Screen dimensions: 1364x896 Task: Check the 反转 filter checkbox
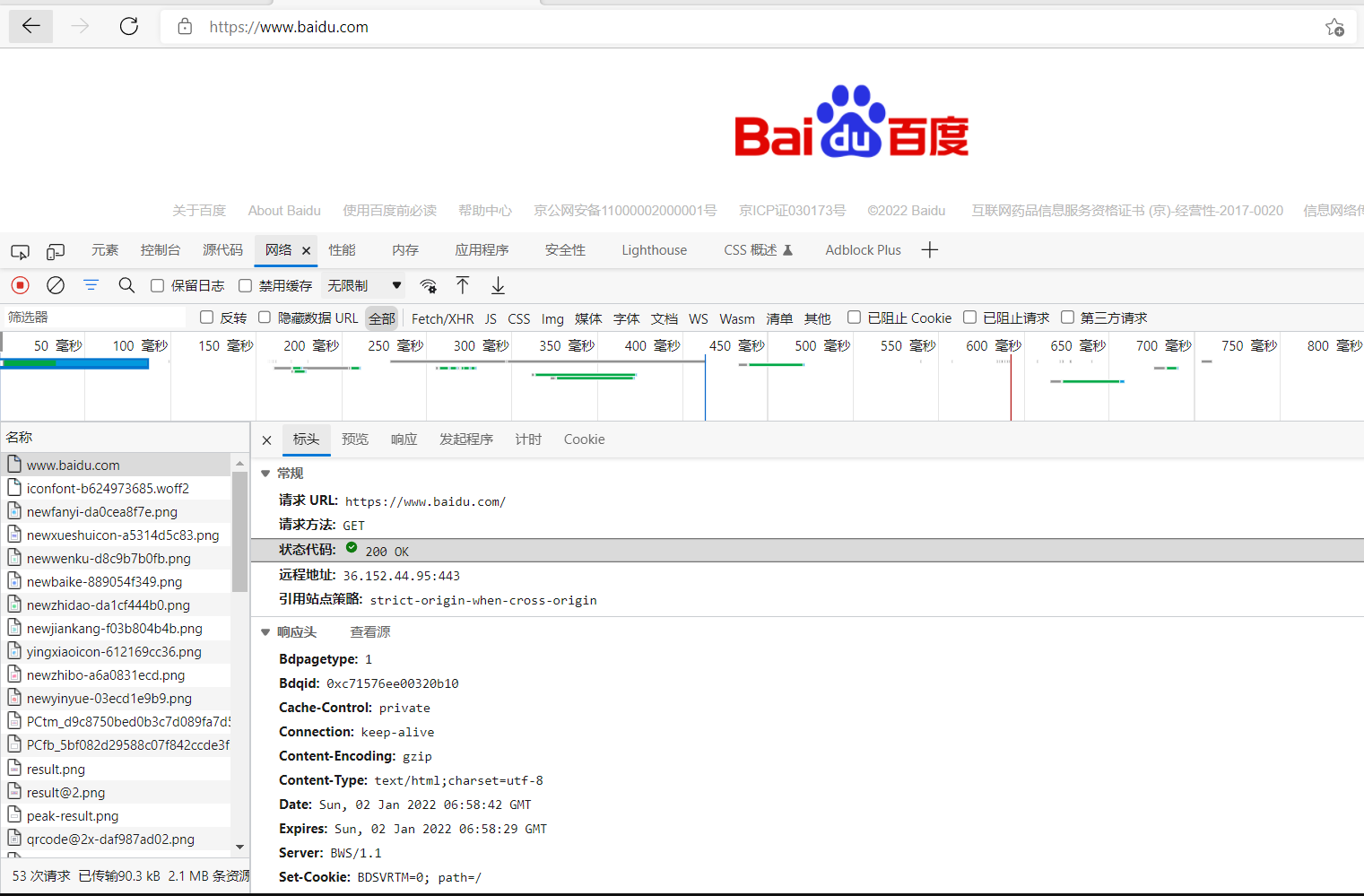tap(206, 317)
